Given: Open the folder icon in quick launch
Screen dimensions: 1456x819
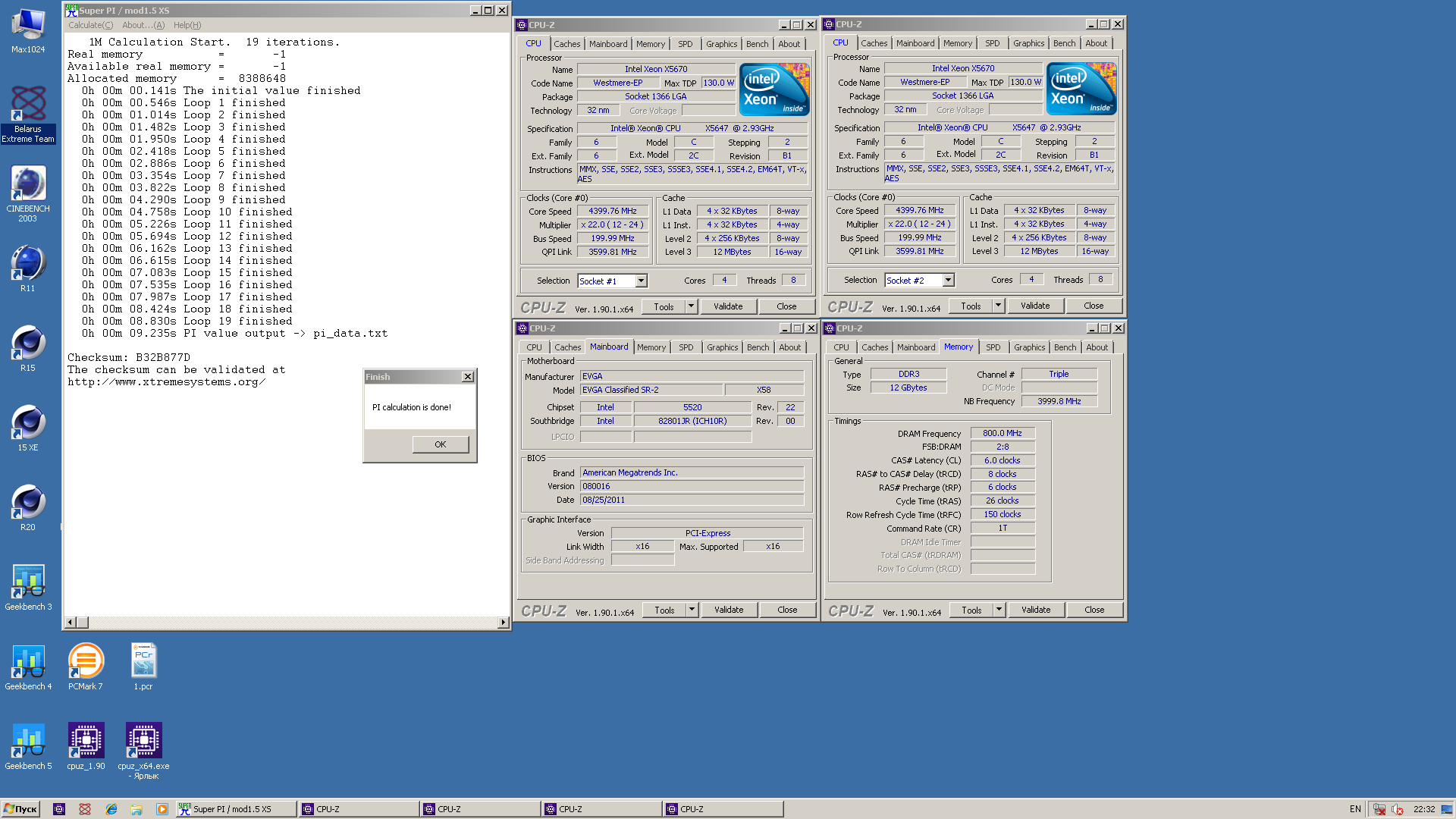Looking at the screenshot, I should coord(136,809).
